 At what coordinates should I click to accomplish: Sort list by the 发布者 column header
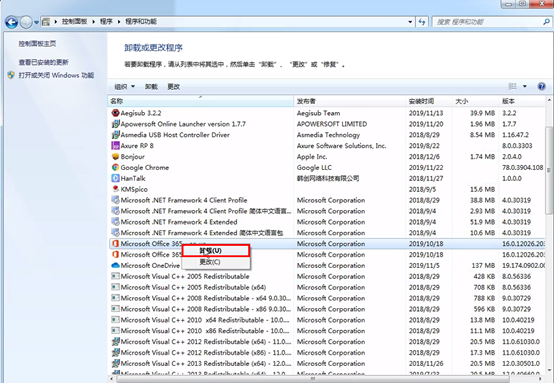pyautogui.click(x=349, y=101)
